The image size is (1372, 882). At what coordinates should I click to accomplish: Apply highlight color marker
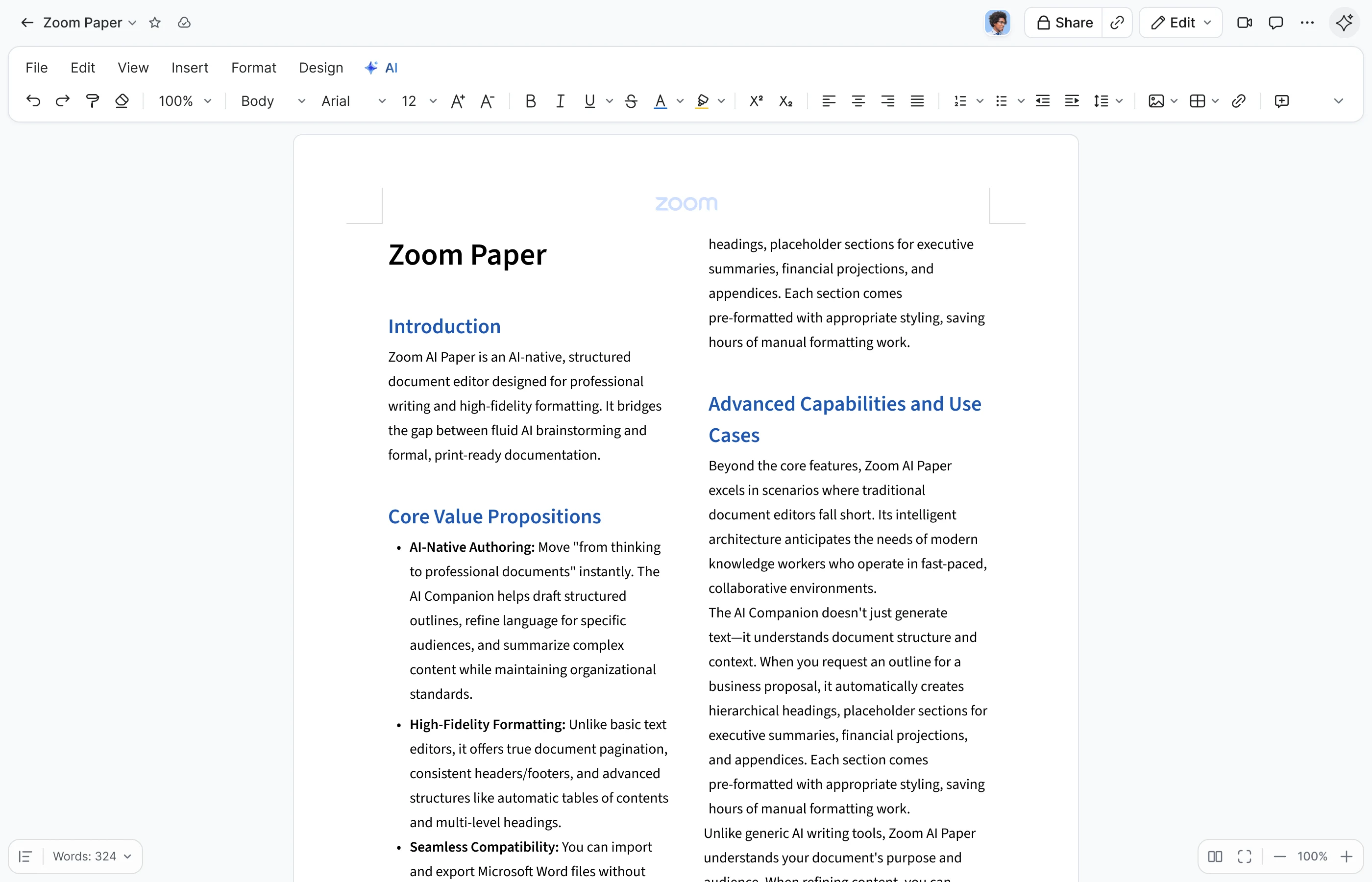[x=702, y=101]
